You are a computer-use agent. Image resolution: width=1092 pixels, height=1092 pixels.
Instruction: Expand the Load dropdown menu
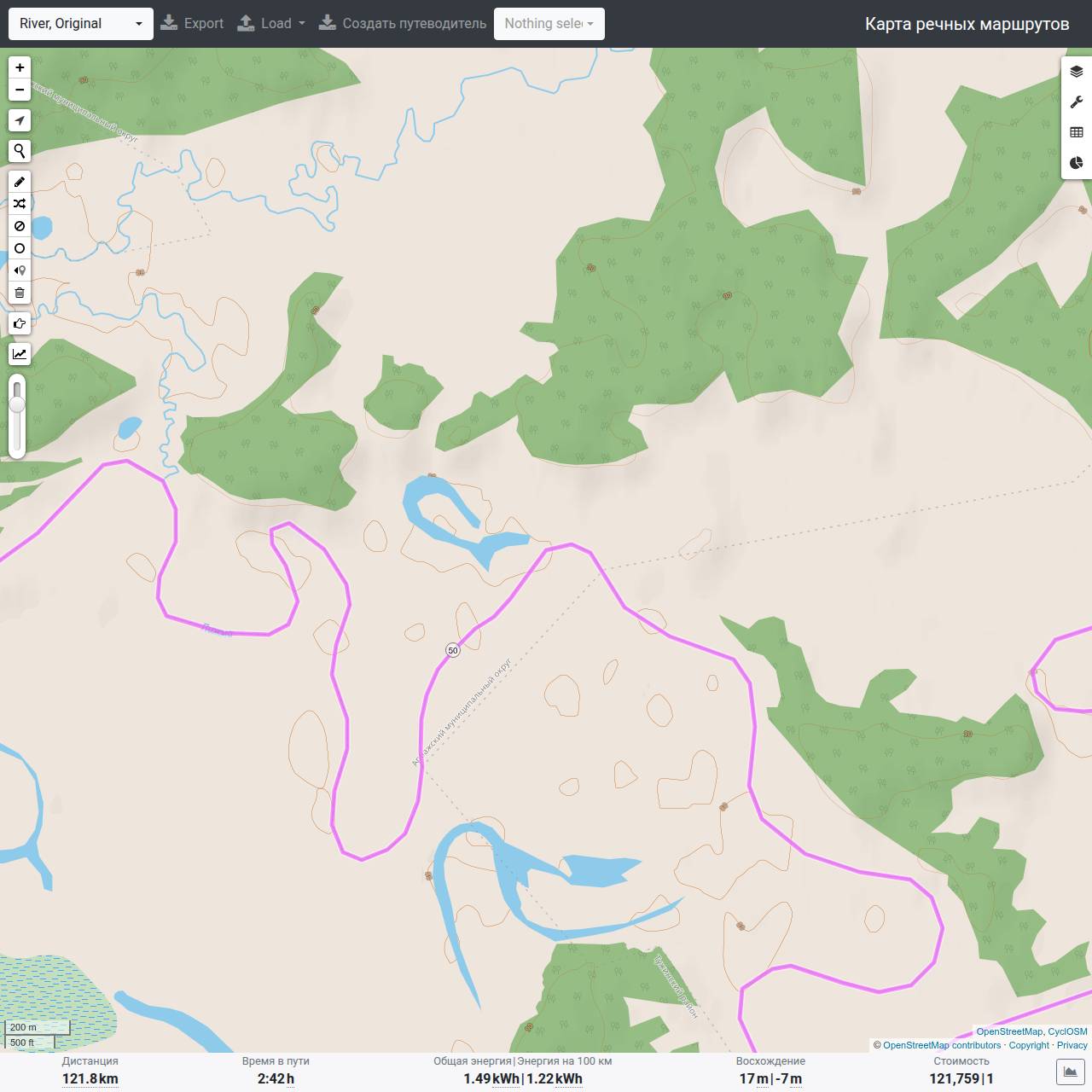[x=271, y=24]
